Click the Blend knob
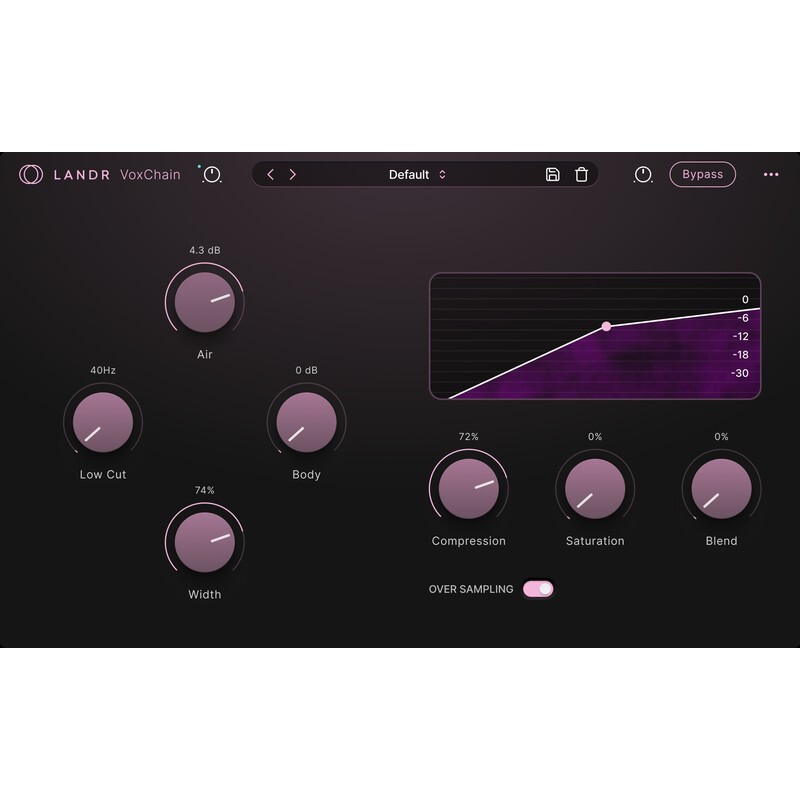The width and height of the screenshot is (800, 800). click(x=721, y=489)
